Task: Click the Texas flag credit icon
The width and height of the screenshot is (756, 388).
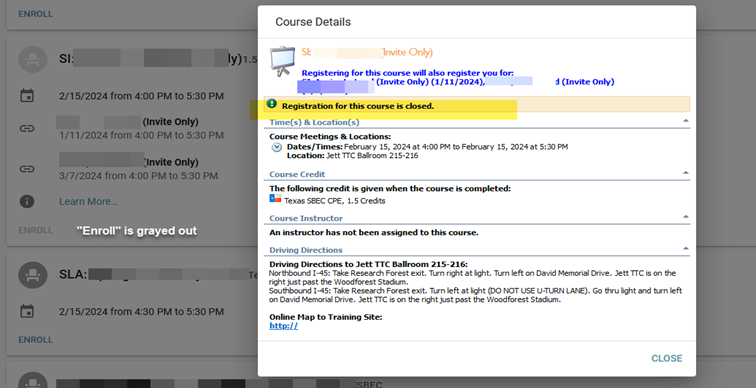Action: [275, 198]
